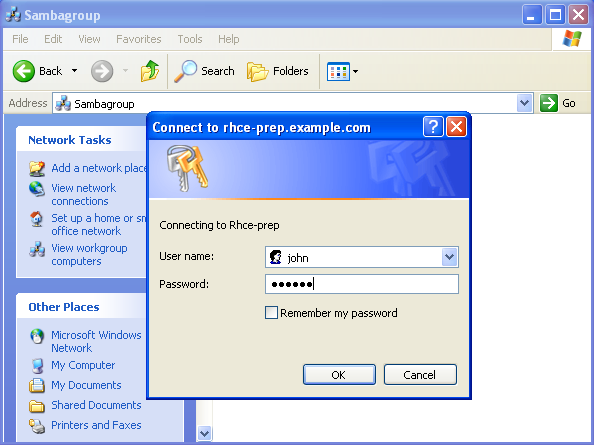Click the user avatar icon beside john

click(x=275, y=257)
